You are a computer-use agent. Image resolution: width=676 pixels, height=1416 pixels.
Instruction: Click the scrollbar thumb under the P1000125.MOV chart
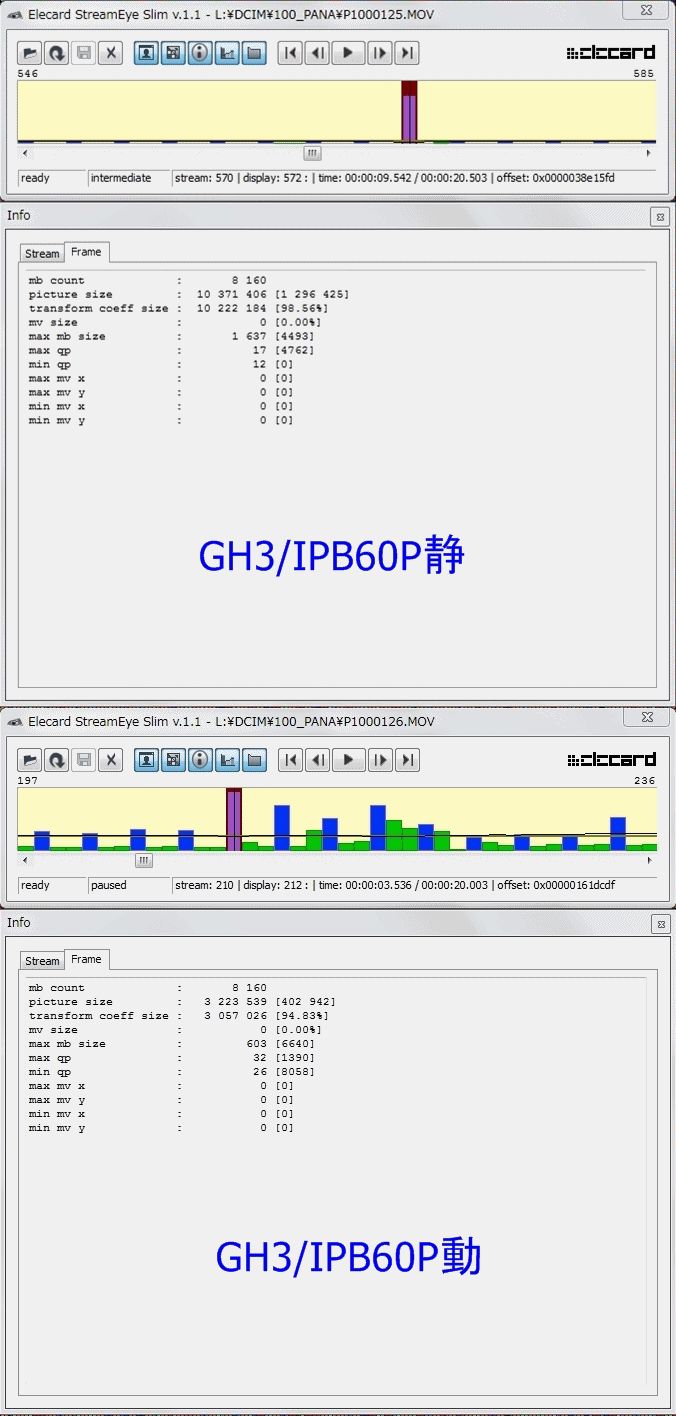313,153
